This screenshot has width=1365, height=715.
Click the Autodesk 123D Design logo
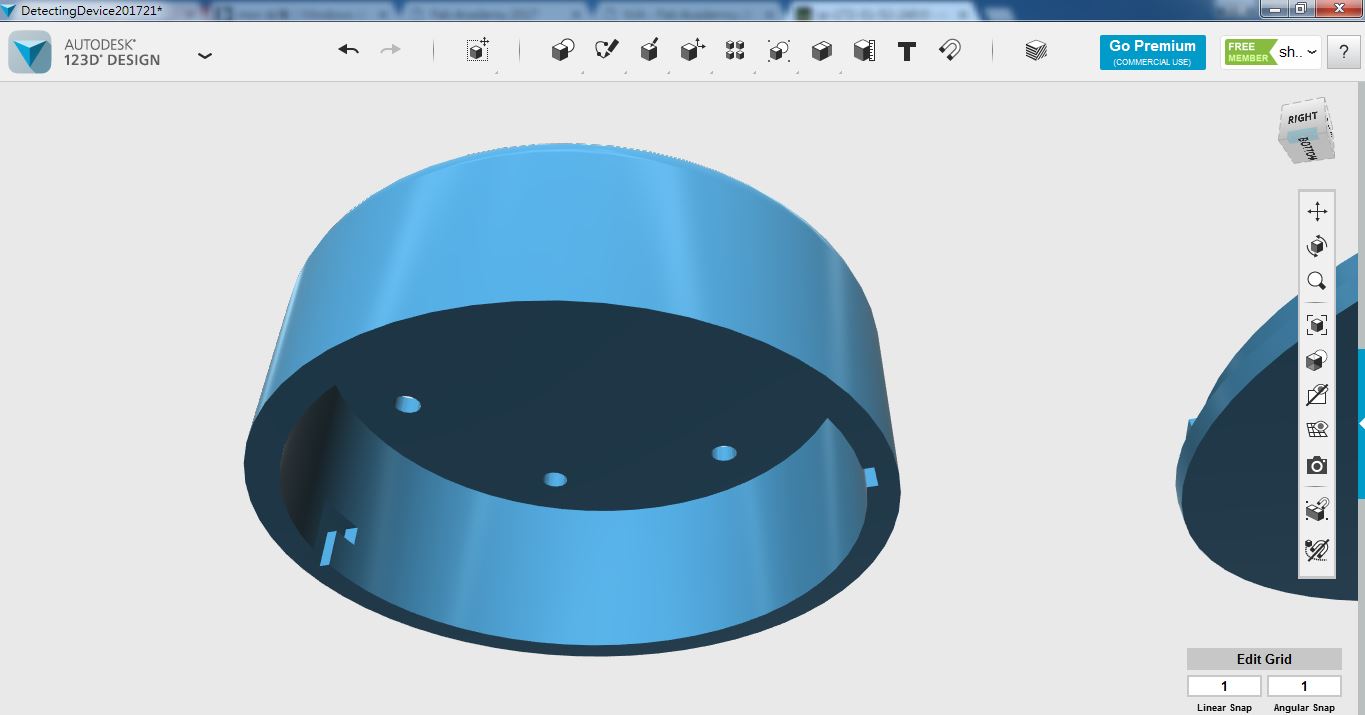pyautogui.click(x=30, y=52)
